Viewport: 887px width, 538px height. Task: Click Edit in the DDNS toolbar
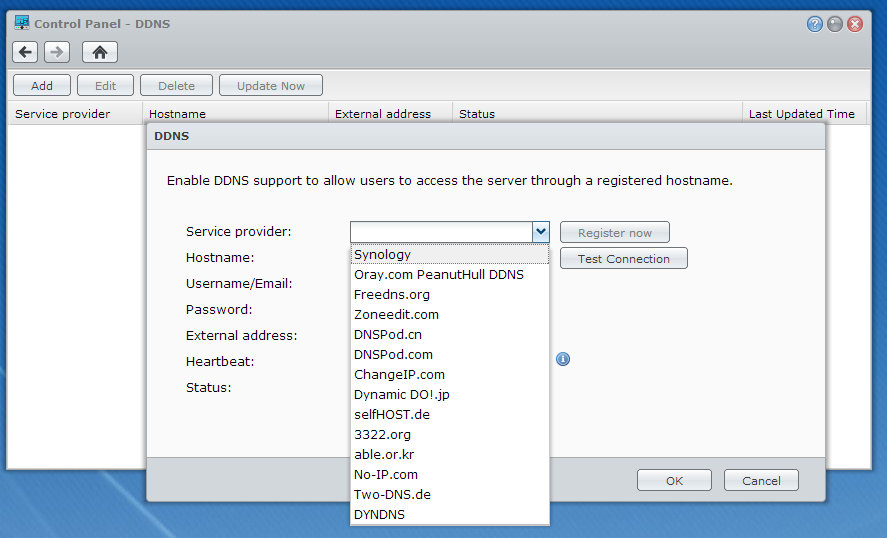(105, 85)
